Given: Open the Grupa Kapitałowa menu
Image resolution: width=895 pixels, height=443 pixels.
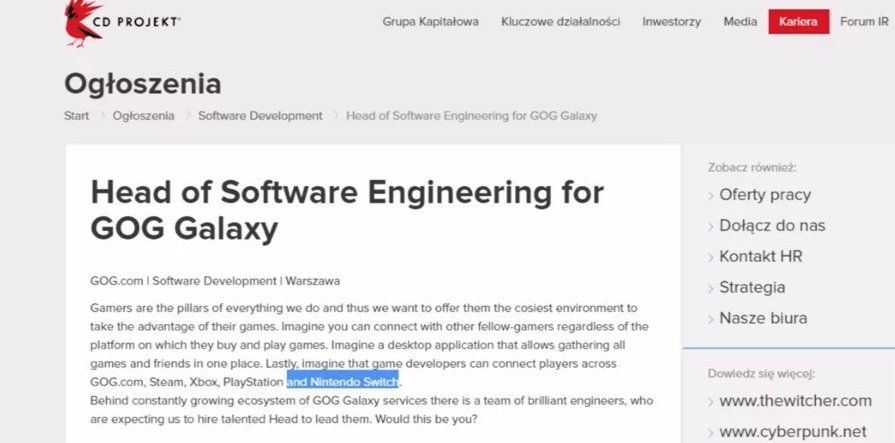Looking at the screenshot, I should point(430,22).
